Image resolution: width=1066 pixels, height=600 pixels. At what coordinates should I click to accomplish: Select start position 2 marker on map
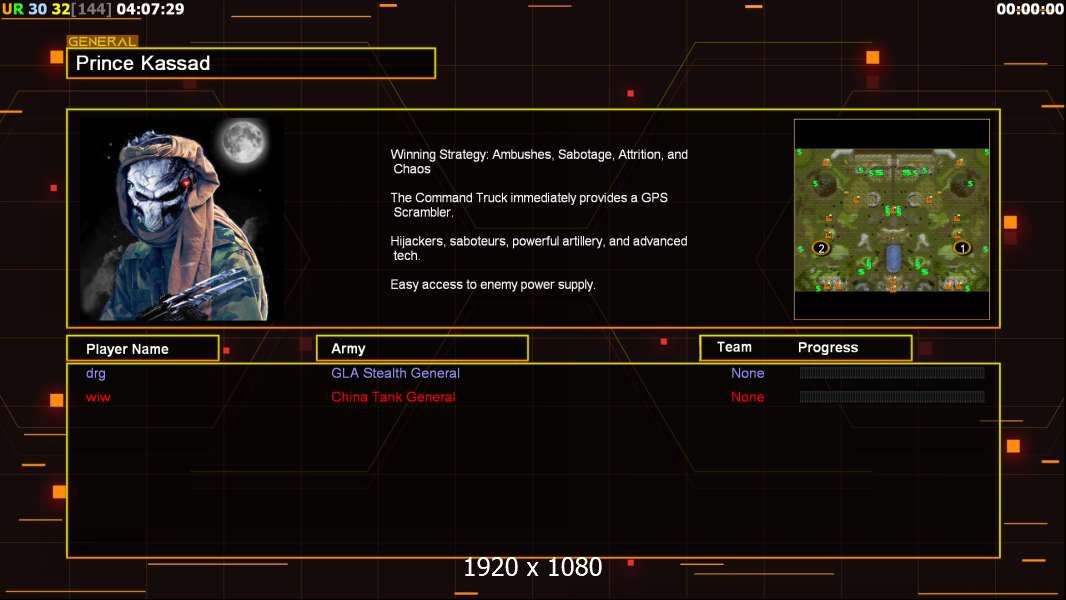[821, 248]
